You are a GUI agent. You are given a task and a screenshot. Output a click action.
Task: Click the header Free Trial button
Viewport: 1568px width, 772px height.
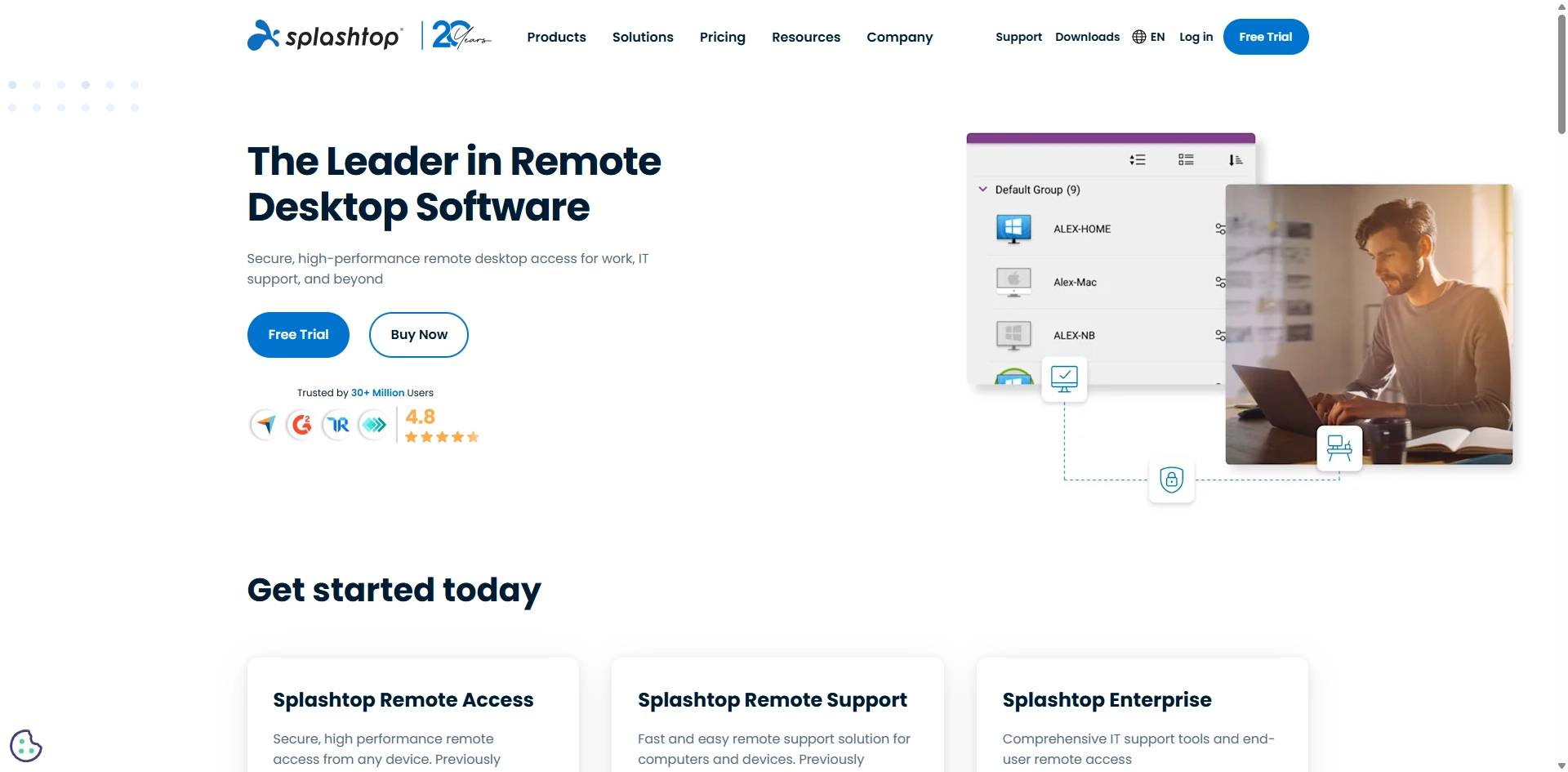(1266, 37)
